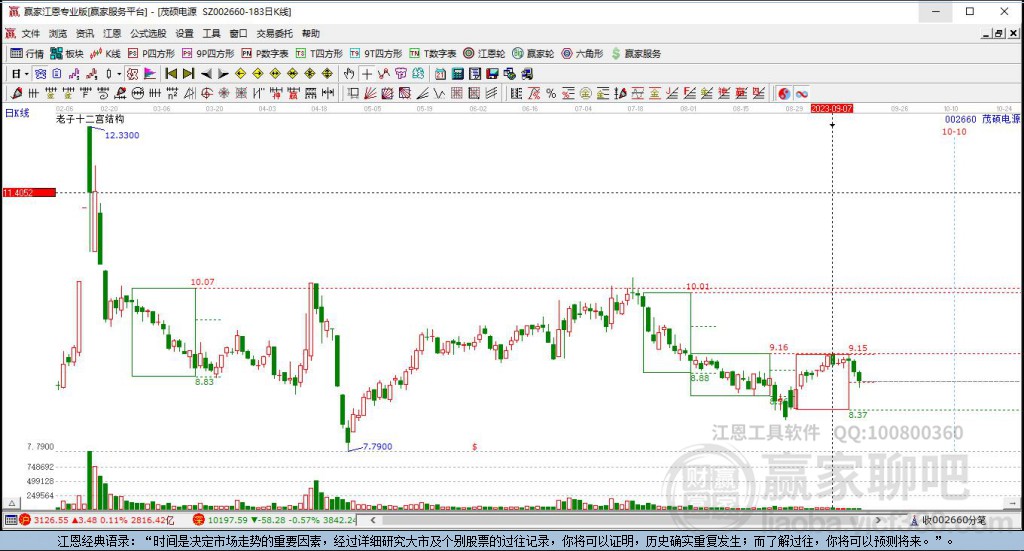
Task: Open the 9T四方形 tool
Action: [376, 54]
